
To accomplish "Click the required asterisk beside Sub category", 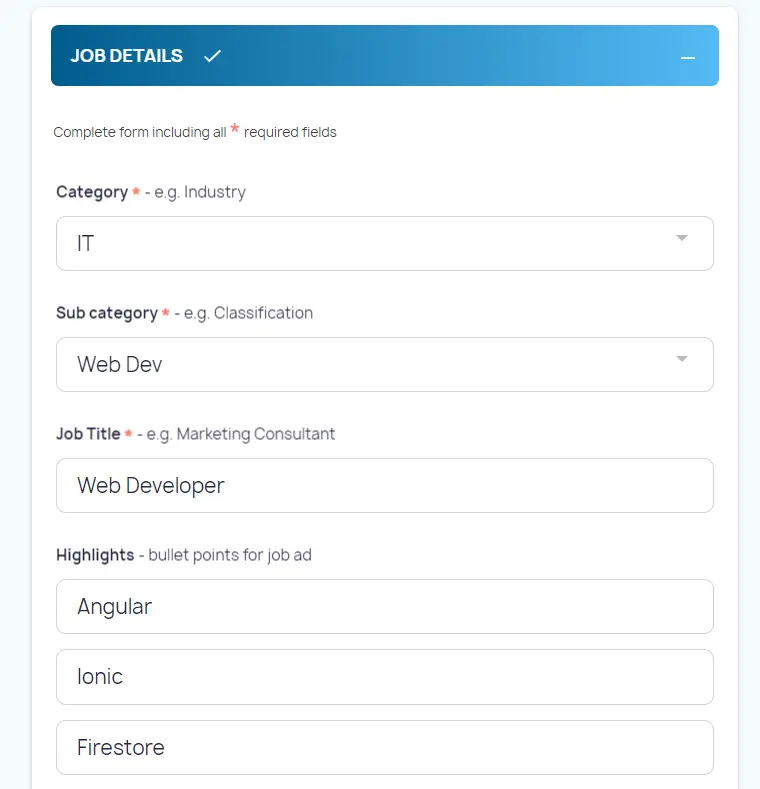I will point(166,313).
